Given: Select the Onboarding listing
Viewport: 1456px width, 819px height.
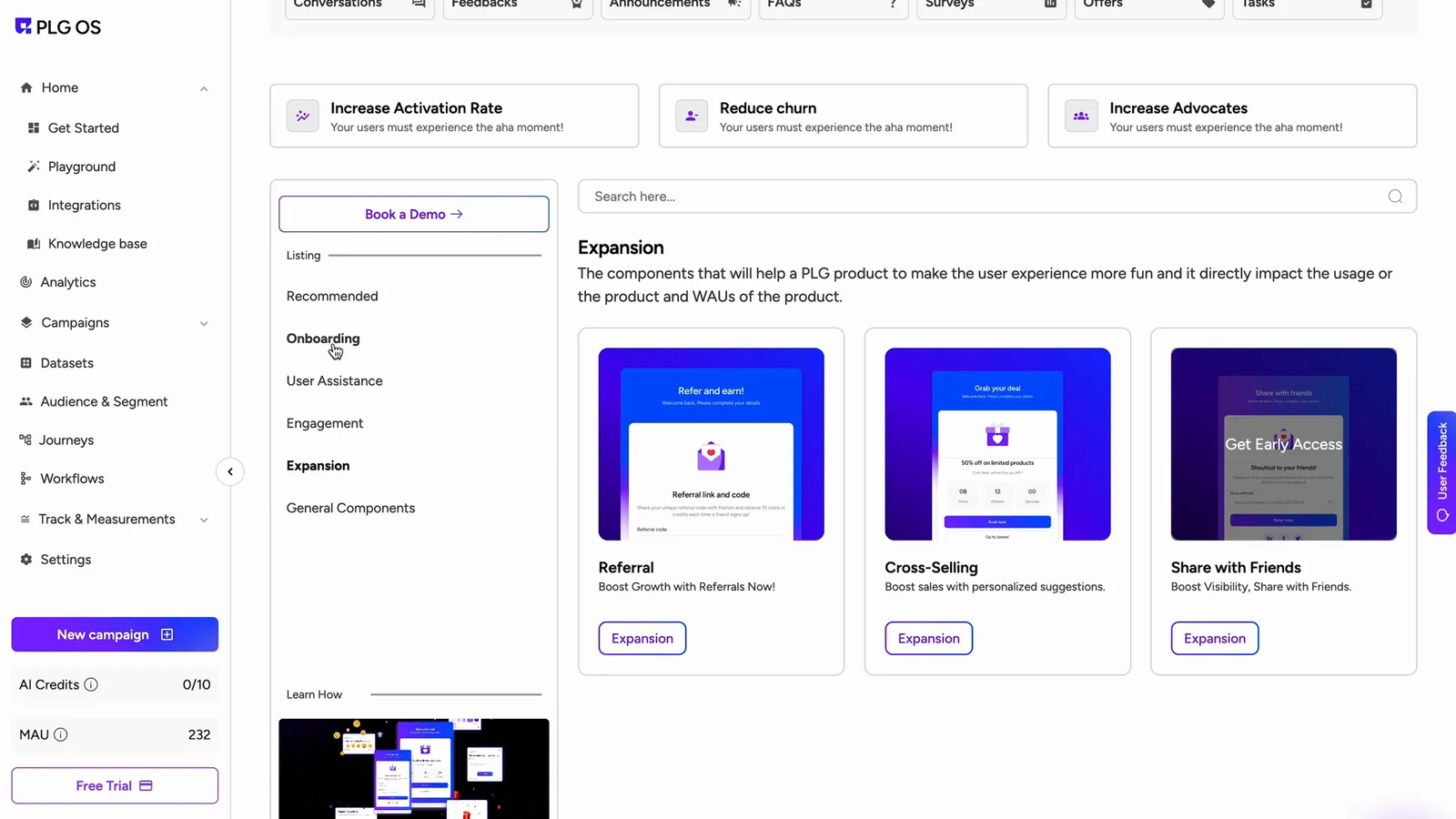Looking at the screenshot, I should (323, 339).
